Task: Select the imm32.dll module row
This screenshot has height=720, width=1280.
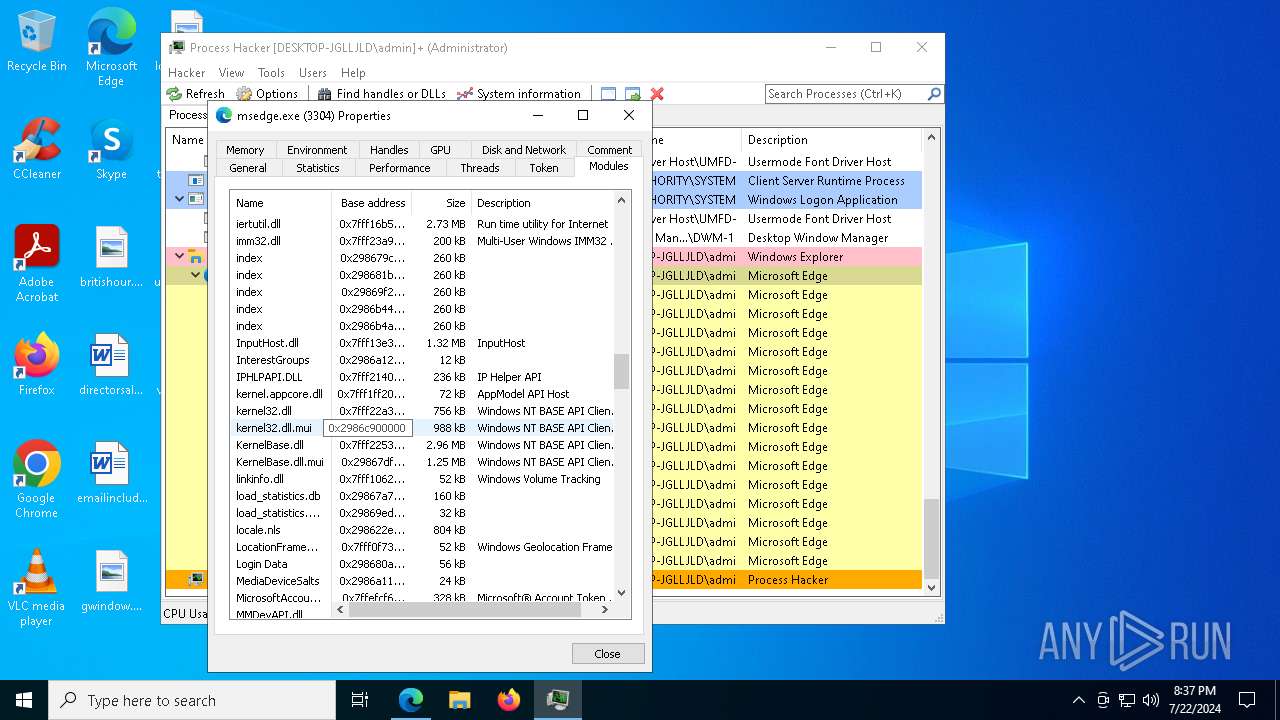Action: click(x=422, y=241)
